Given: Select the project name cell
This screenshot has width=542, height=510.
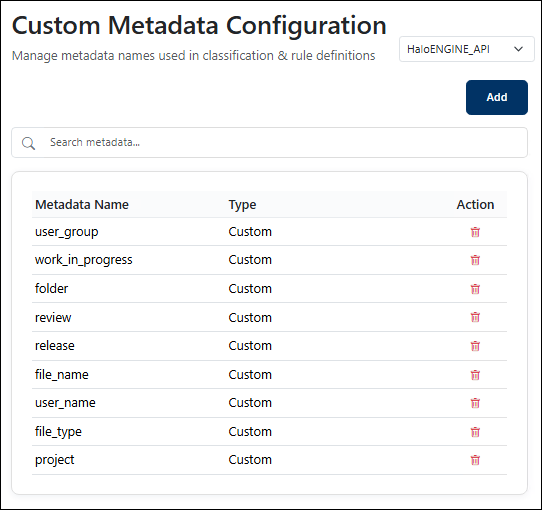Looking at the screenshot, I should pyautogui.click(x=55, y=460).
